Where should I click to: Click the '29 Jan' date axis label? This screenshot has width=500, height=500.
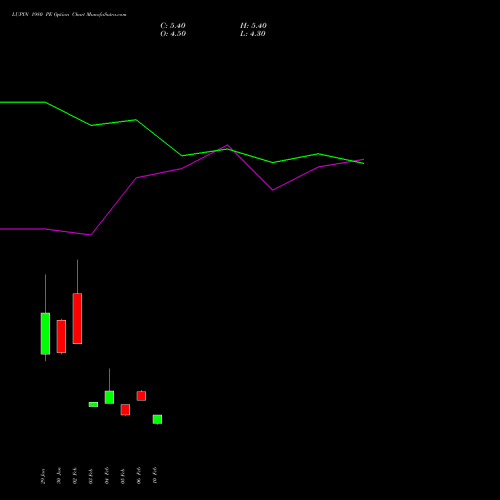coord(43,476)
